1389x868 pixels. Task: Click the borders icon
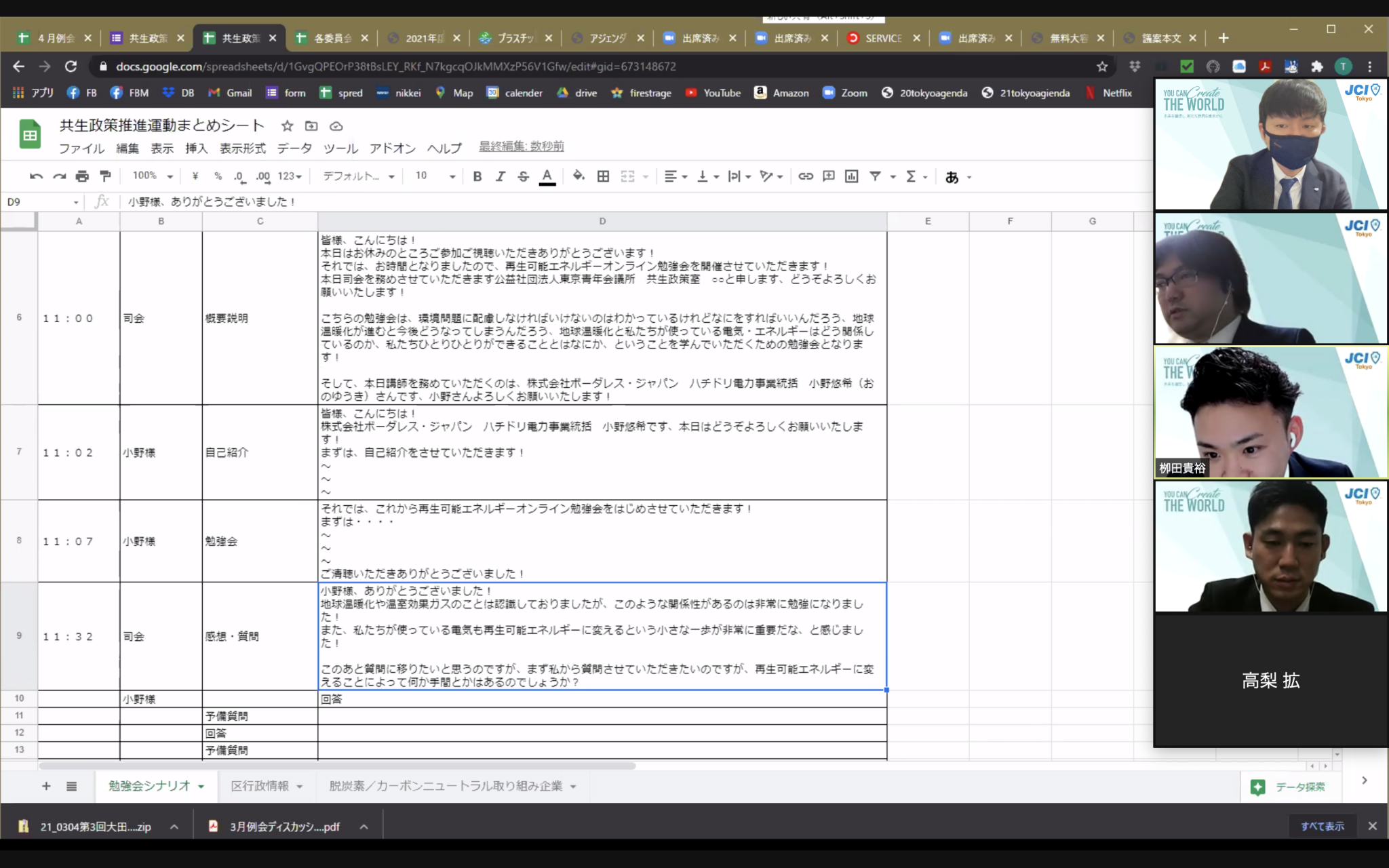coord(603,176)
